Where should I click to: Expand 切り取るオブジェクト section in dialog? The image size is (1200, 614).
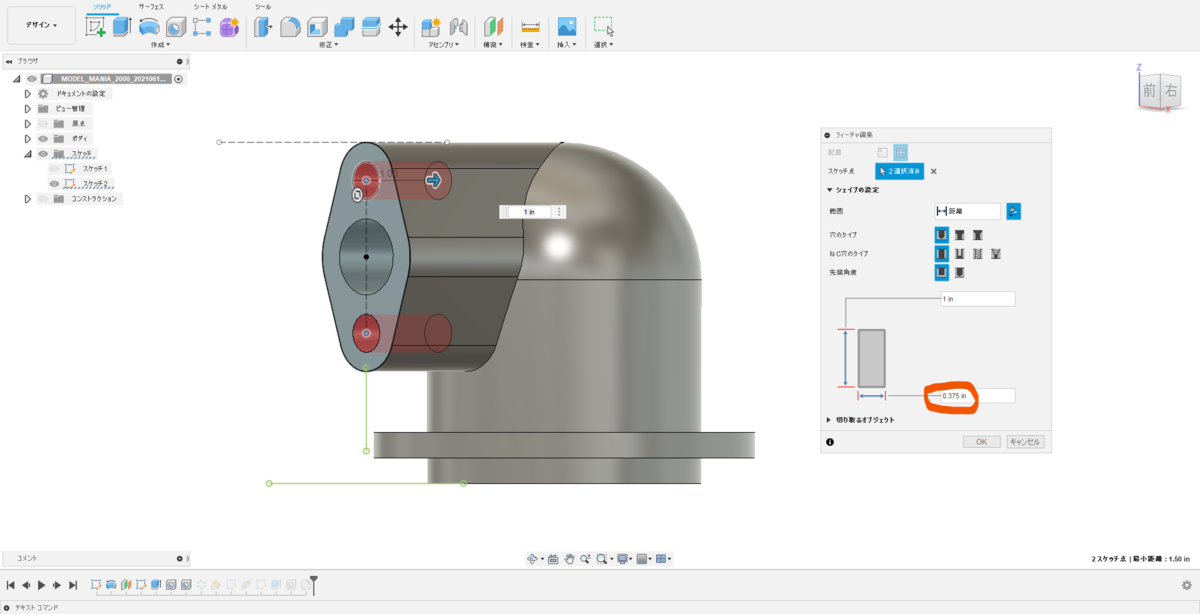(x=829, y=420)
